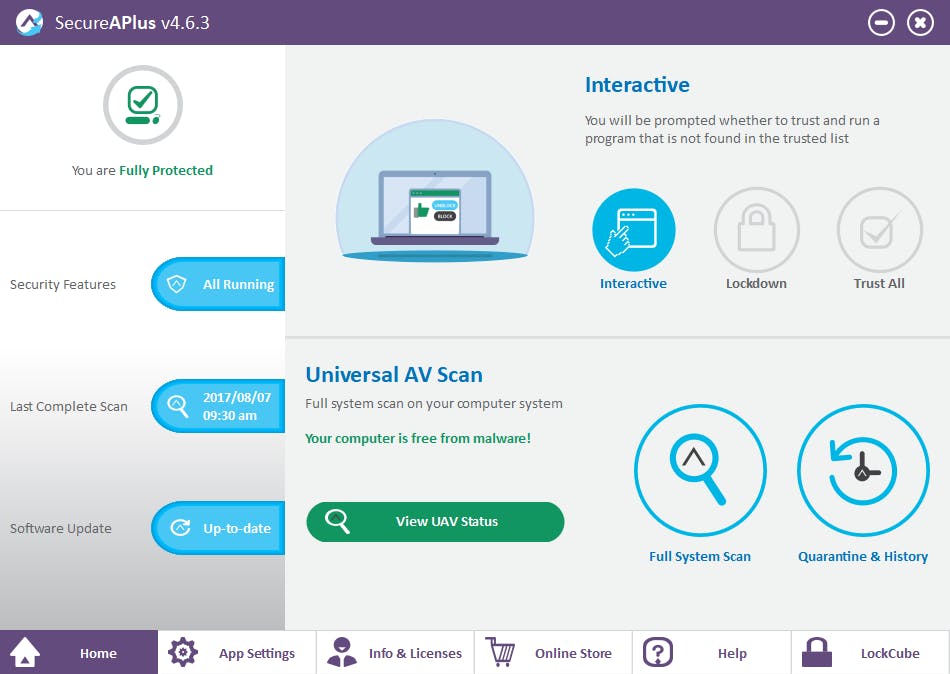950x674 pixels.
Task: Open Quarantine & History clock icon
Action: (x=863, y=470)
